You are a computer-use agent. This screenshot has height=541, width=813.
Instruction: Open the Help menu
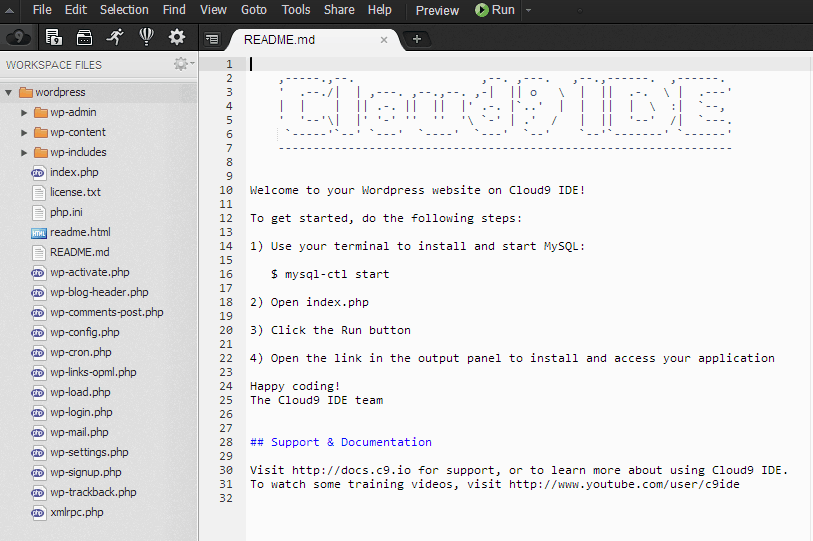click(380, 10)
